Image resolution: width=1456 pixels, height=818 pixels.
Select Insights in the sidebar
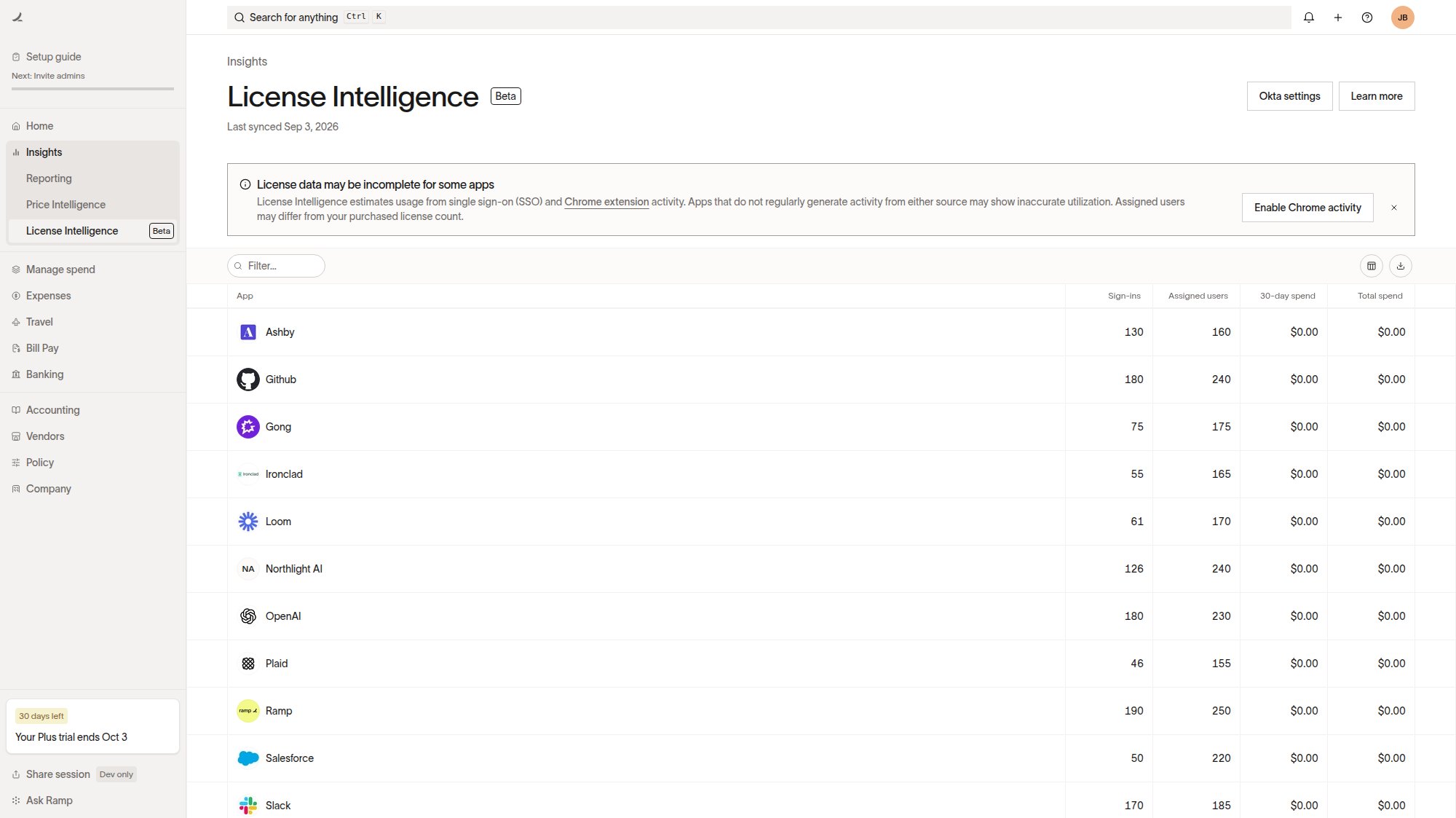coord(92,152)
